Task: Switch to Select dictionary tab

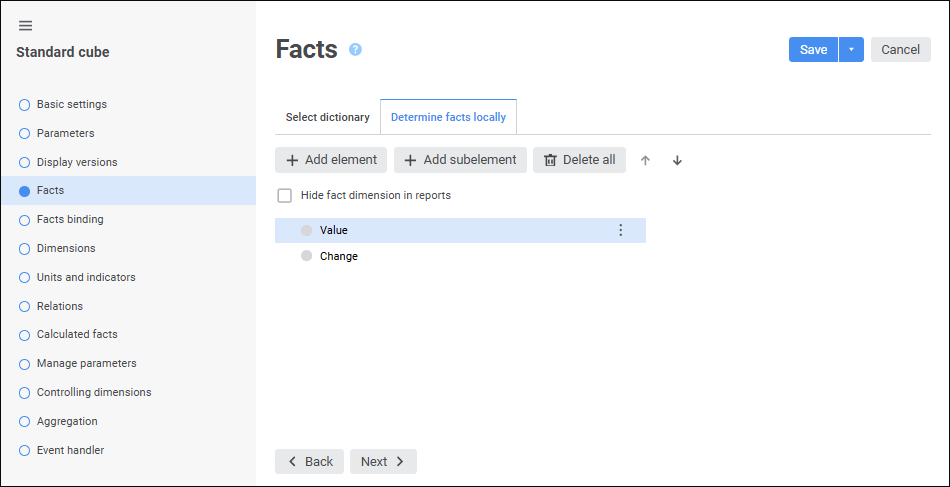Action: (327, 117)
